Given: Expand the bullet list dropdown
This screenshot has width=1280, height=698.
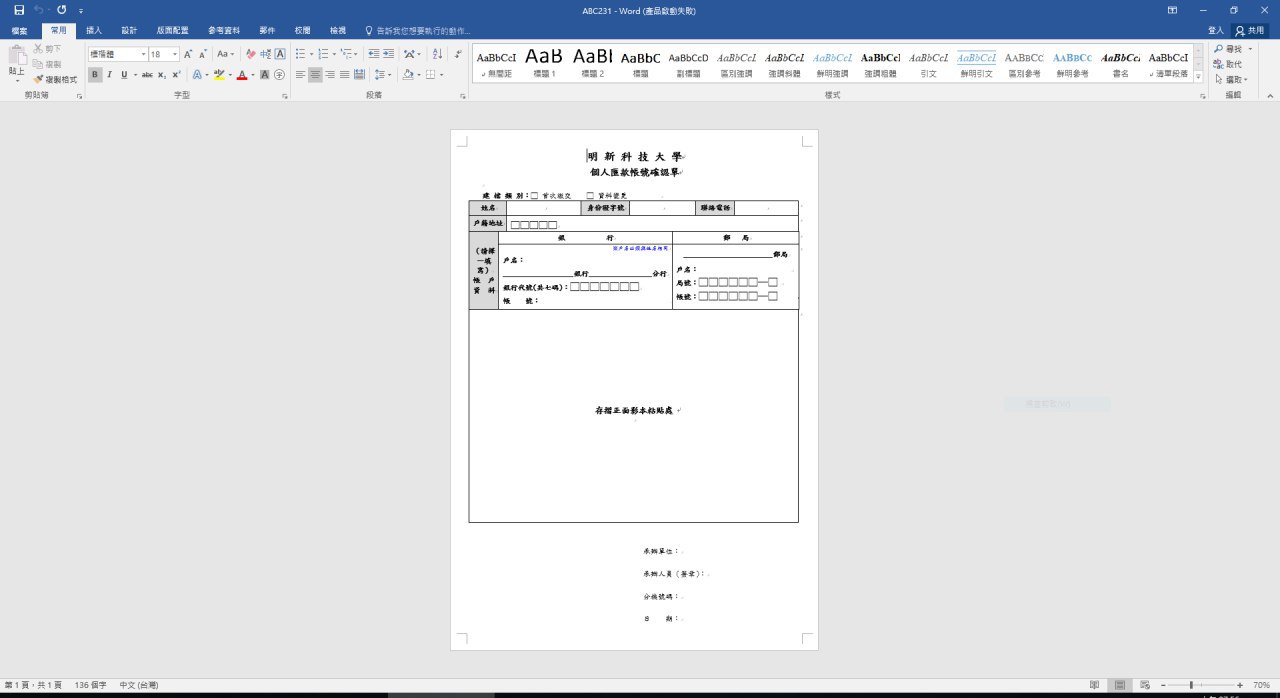Looking at the screenshot, I should pos(312,54).
